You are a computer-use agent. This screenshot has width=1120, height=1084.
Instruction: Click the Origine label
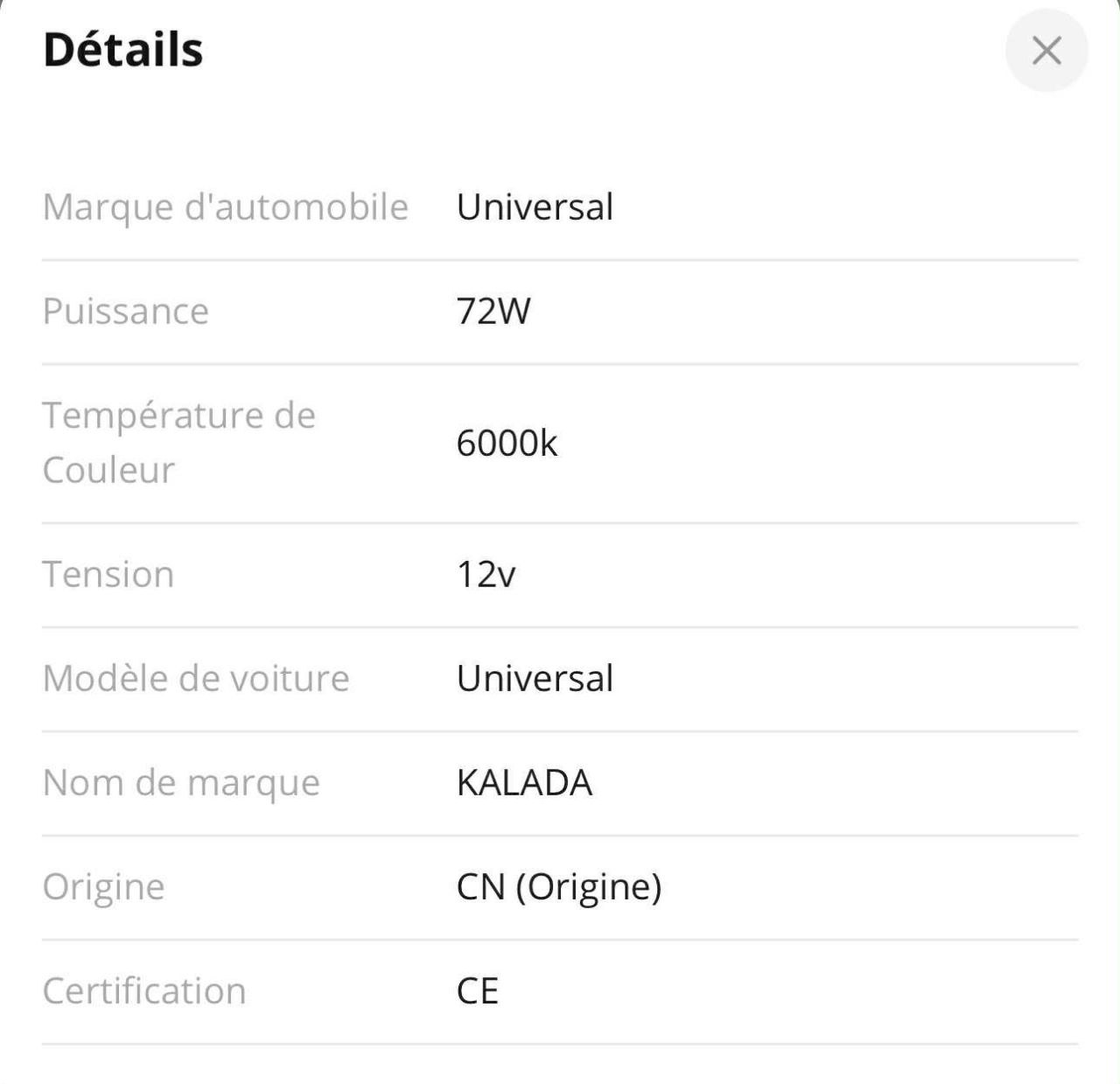[x=103, y=888]
